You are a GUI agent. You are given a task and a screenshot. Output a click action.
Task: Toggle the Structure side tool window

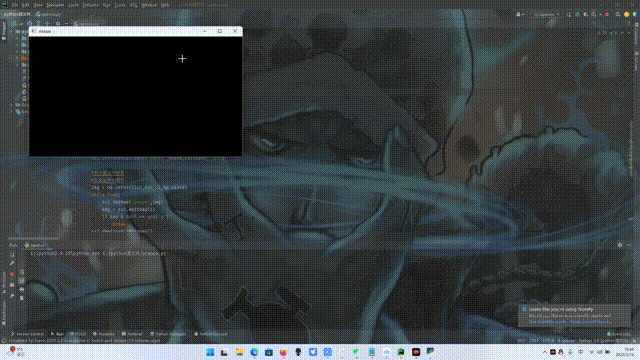pos(4,282)
